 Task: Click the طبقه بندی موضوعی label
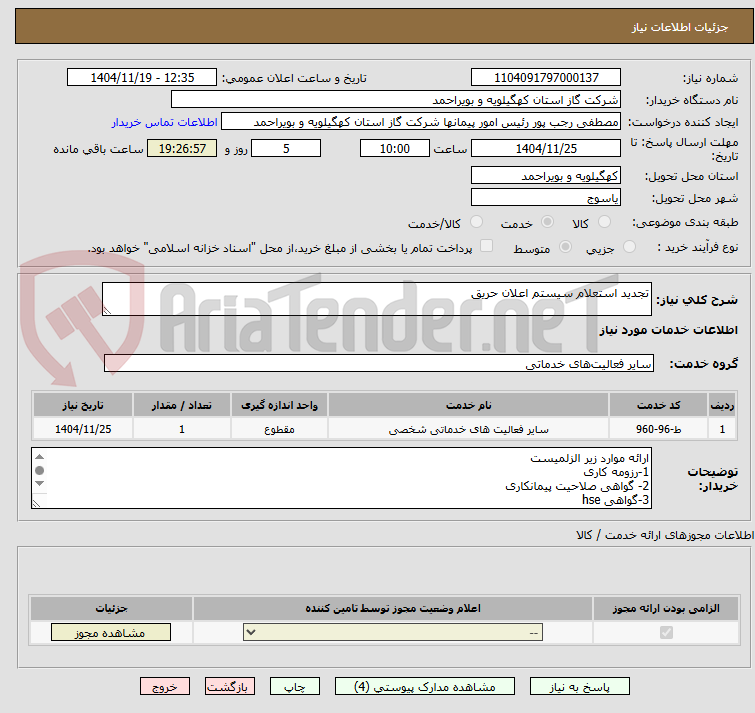pyautogui.click(x=685, y=222)
